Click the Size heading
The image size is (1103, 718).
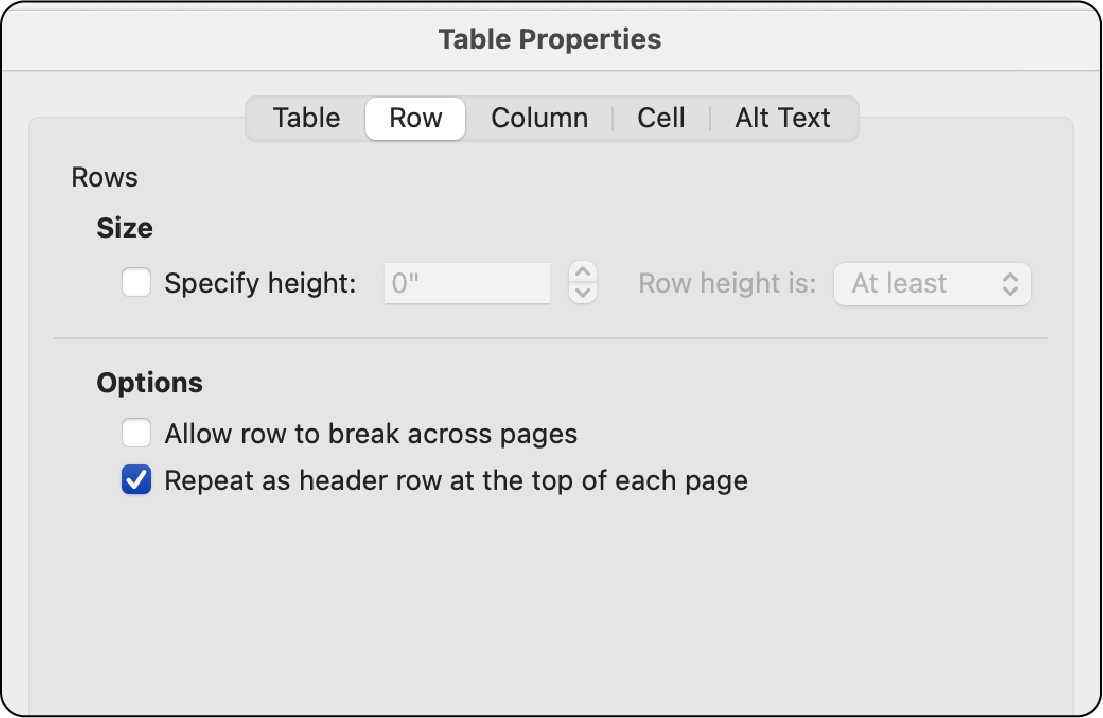[124, 228]
